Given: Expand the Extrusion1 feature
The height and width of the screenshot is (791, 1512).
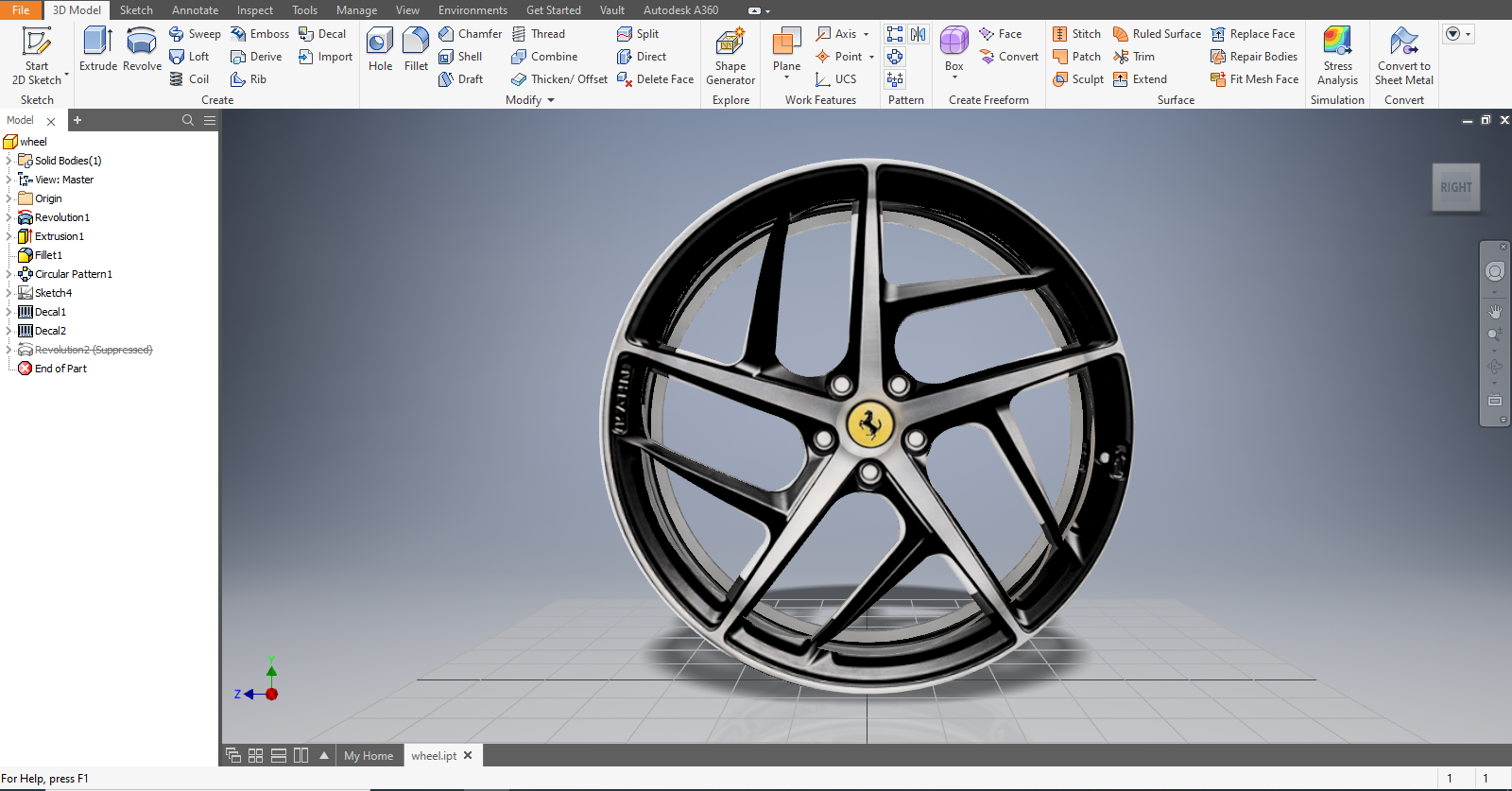Looking at the screenshot, I should 9,236.
